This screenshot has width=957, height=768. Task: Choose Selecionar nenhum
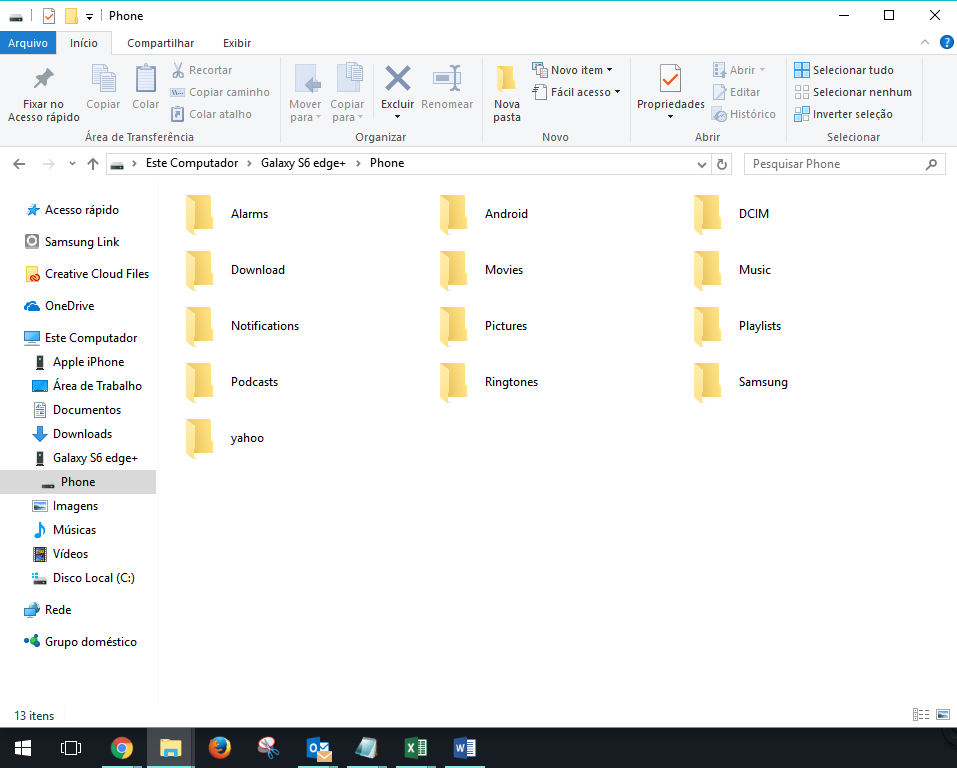pyautogui.click(x=853, y=92)
